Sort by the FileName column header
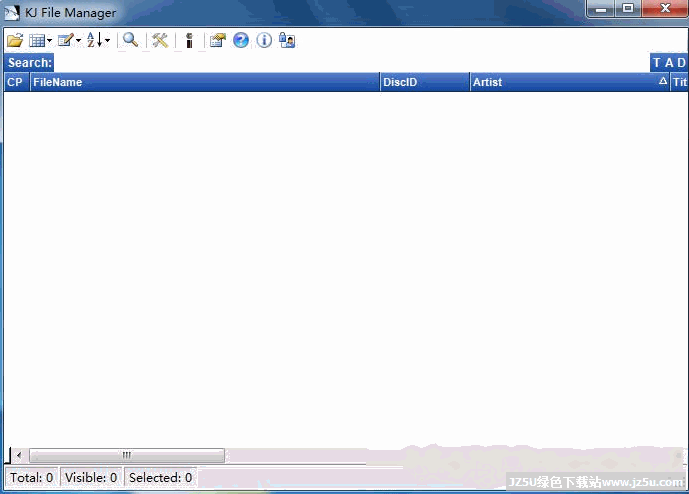Screen dimensions: 689x494 click(x=205, y=82)
